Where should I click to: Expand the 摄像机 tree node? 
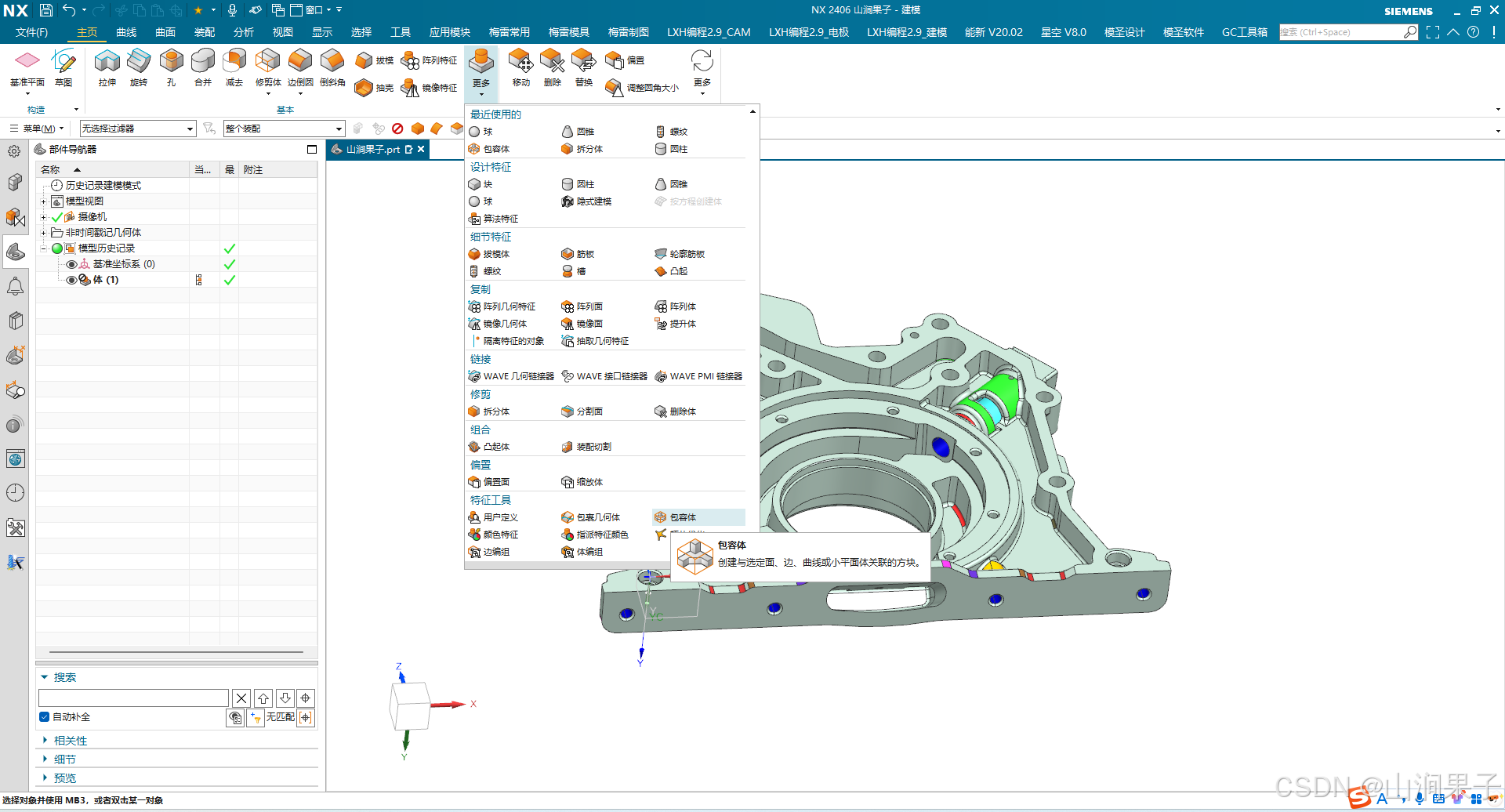point(44,217)
